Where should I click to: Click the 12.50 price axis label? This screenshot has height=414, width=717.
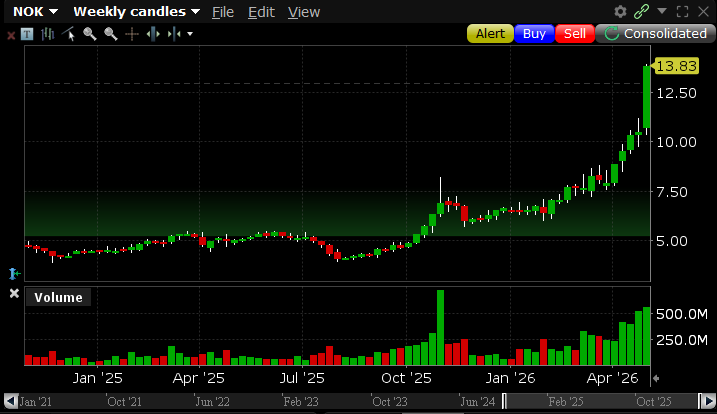676,93
